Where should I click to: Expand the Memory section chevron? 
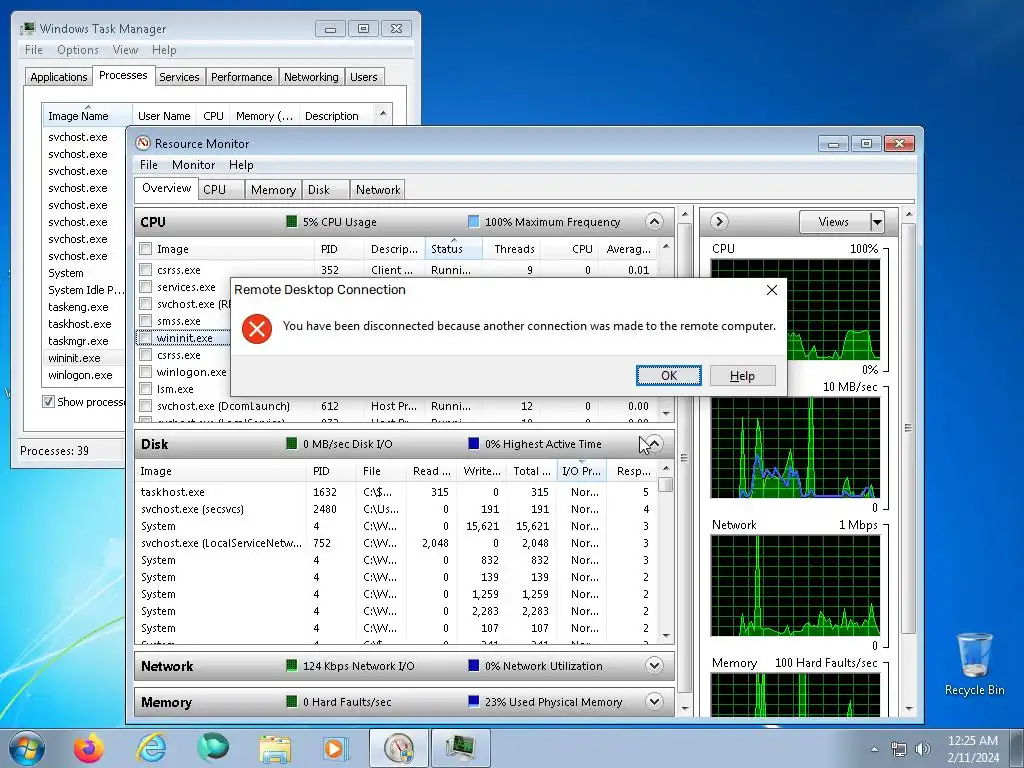654,701
